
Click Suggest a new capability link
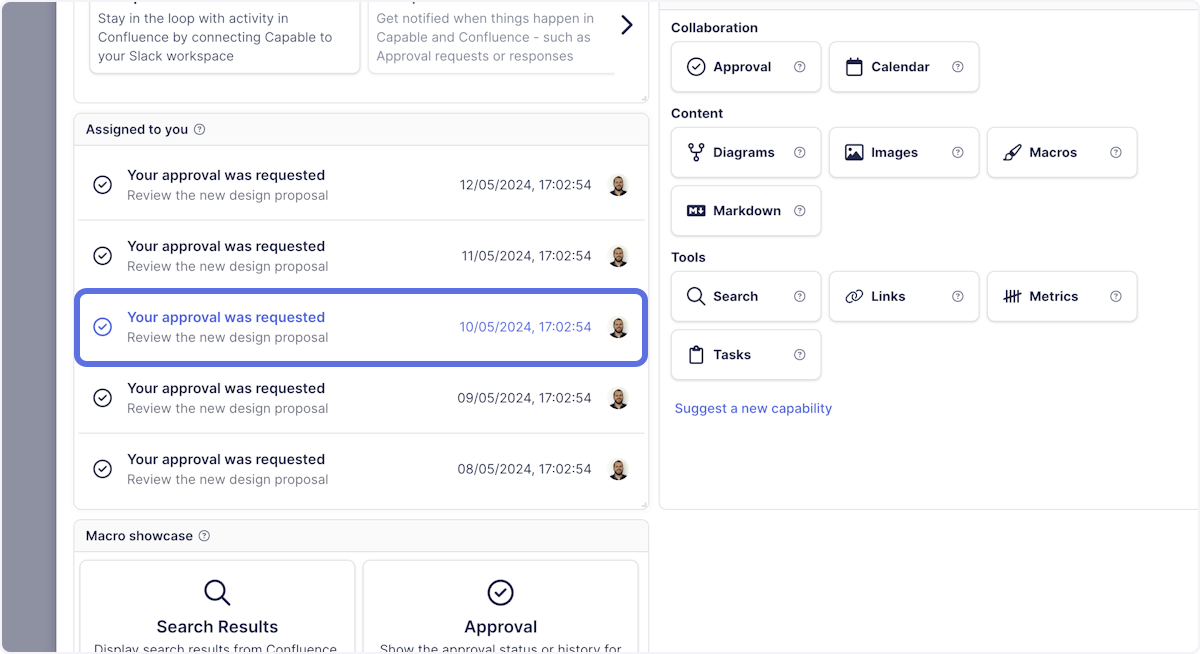coord(753,408)
